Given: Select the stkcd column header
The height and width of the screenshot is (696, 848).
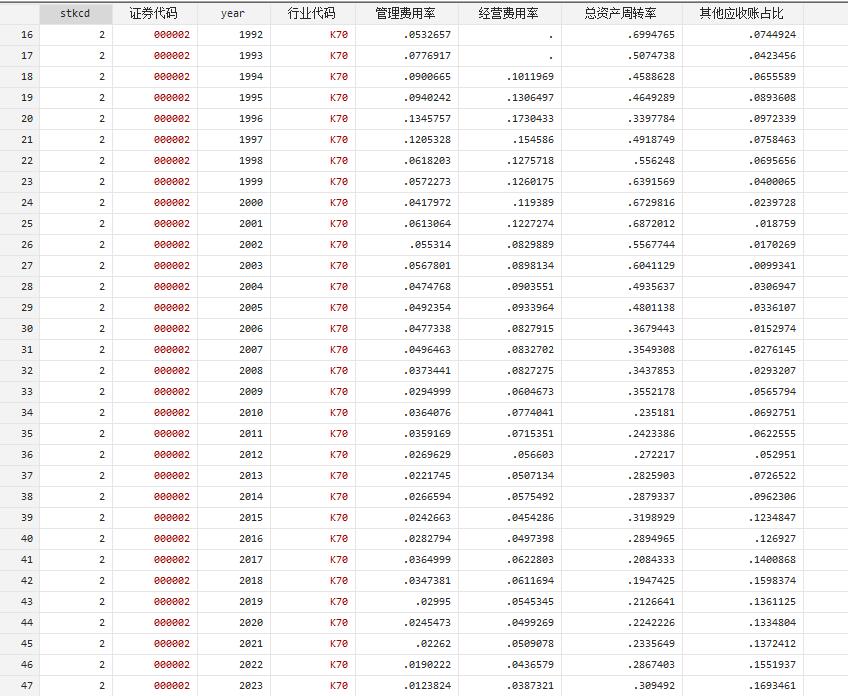Looking at the screenshot, I should tap(76, 14).
